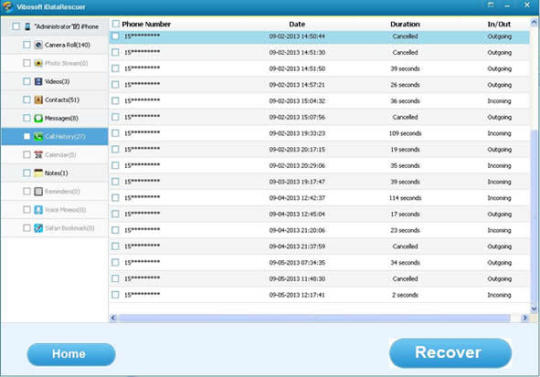Open the Notes(1) category
Image resolution: width=540 pixels, height=377 pixels.
(56, 173)
